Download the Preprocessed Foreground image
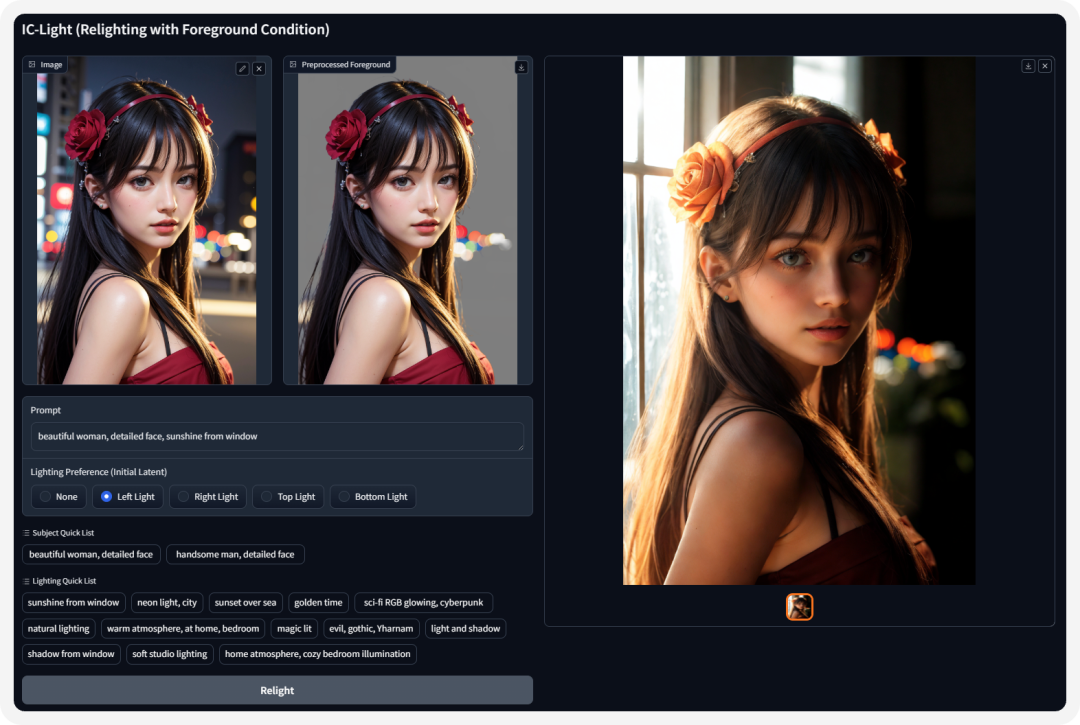 pos(521,67)
